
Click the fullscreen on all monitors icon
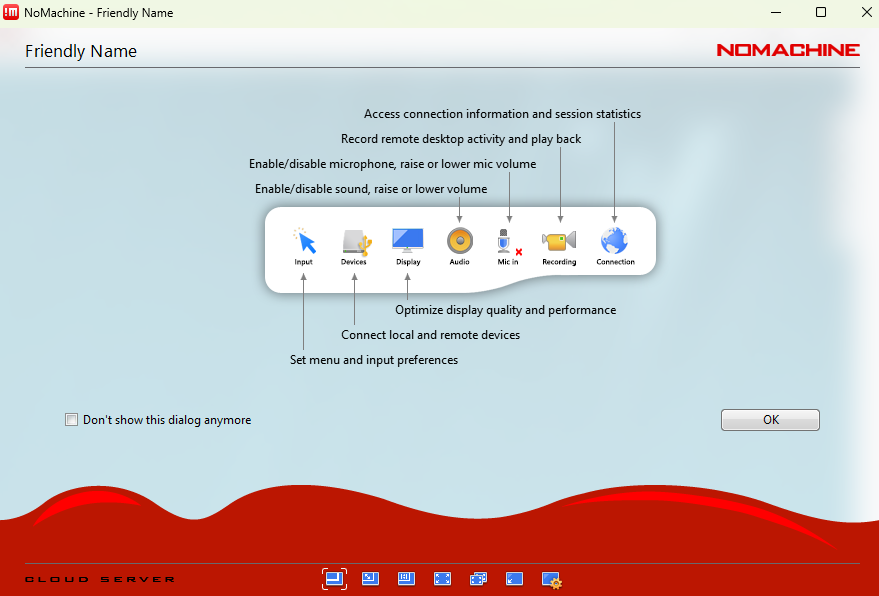tap(478, 578)
